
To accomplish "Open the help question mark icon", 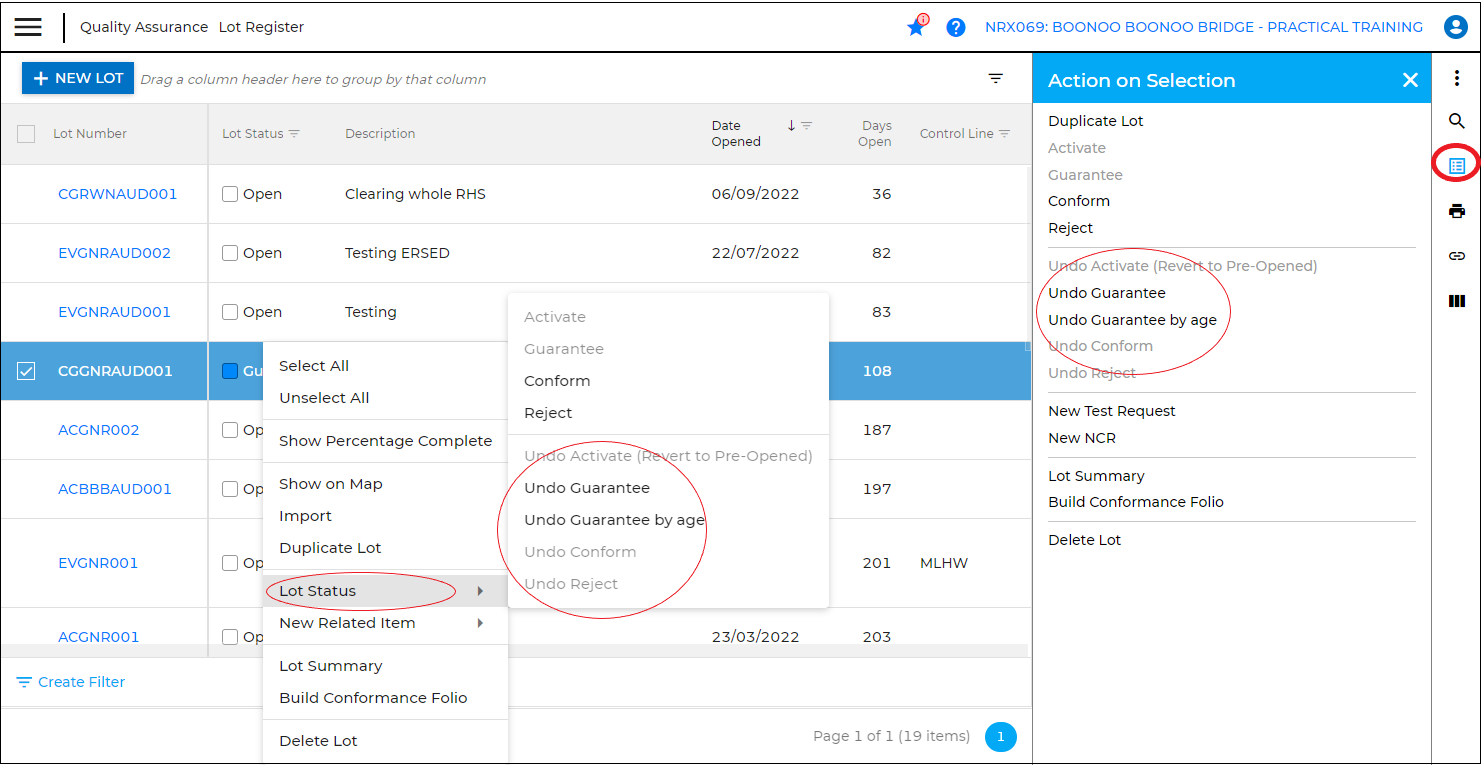I will pos(956,28).
